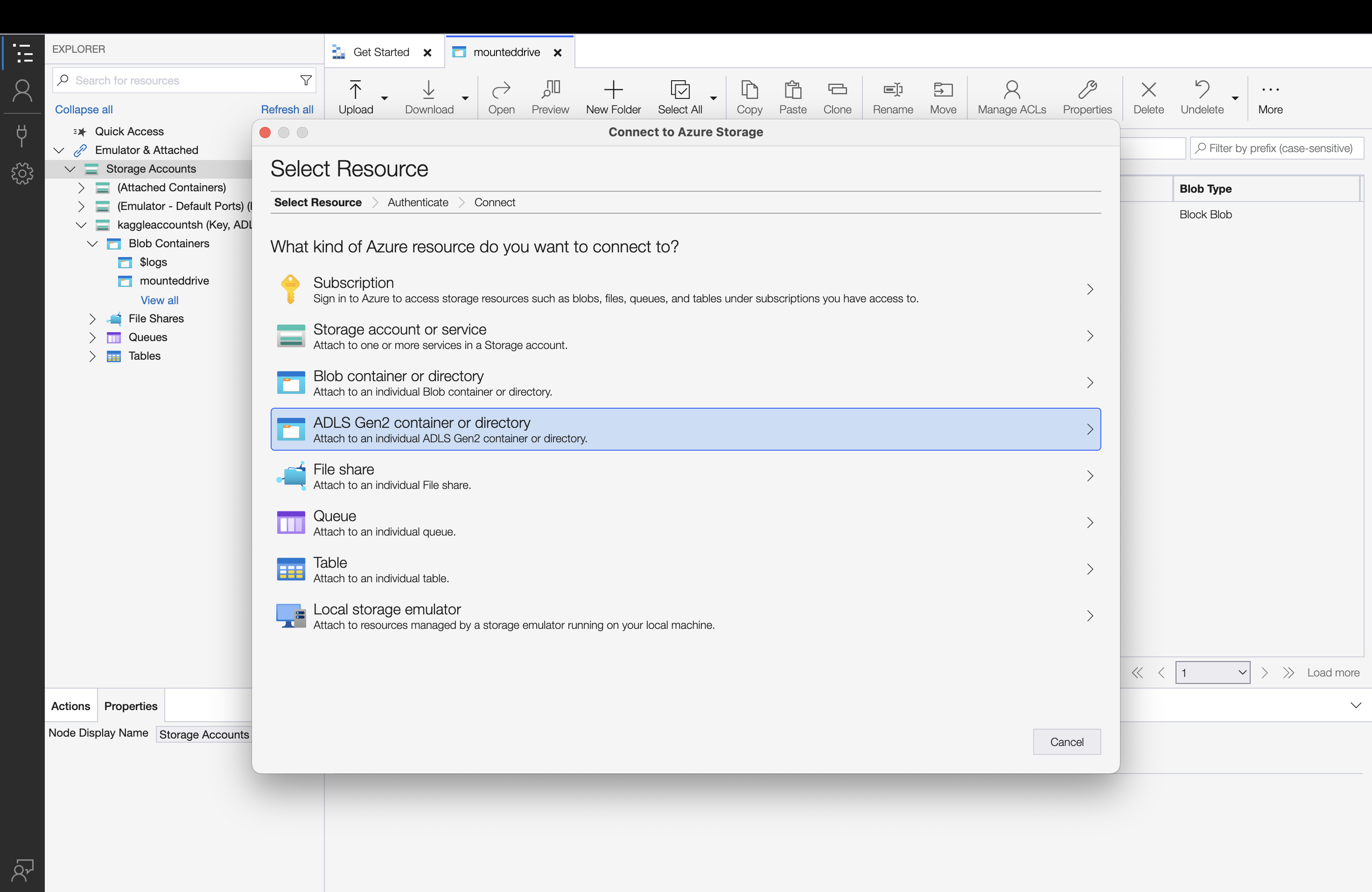Click Select All in toolbar

679,98
